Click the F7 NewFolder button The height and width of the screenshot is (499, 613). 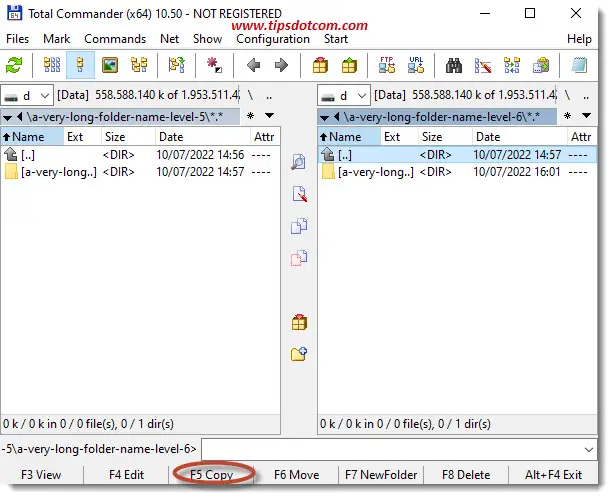(x=381, y=475)
